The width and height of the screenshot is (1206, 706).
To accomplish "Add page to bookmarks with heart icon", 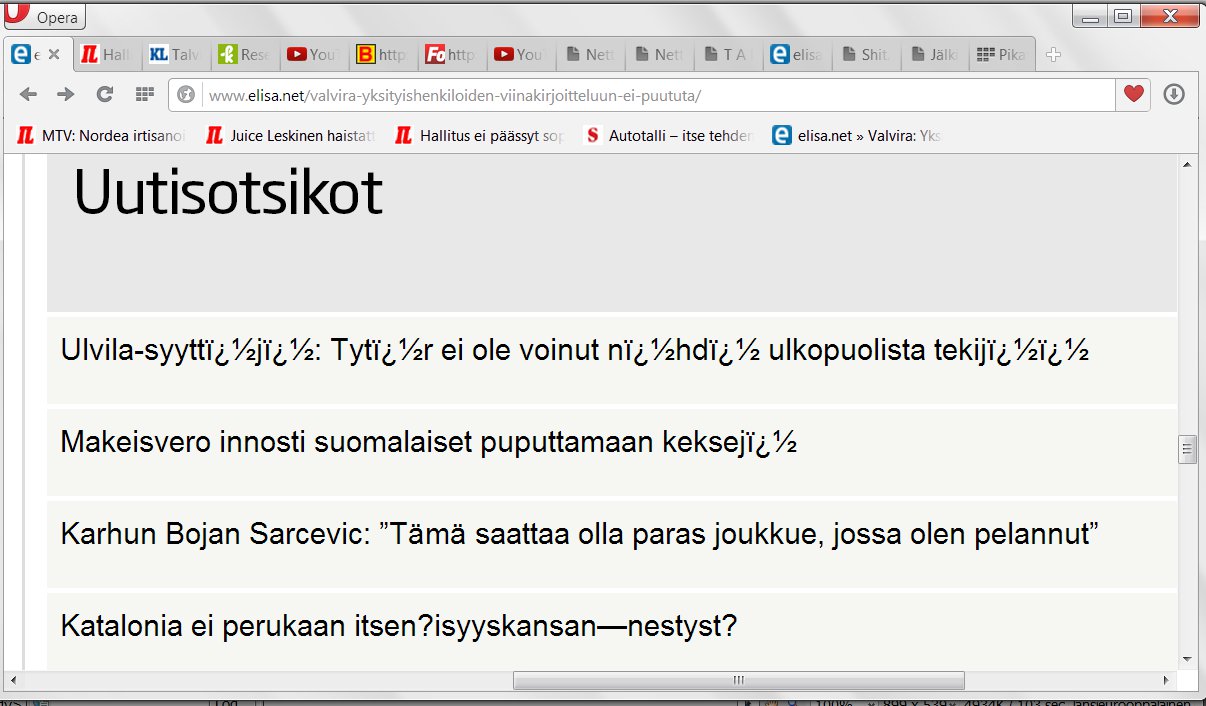I will pos(1132,94).
